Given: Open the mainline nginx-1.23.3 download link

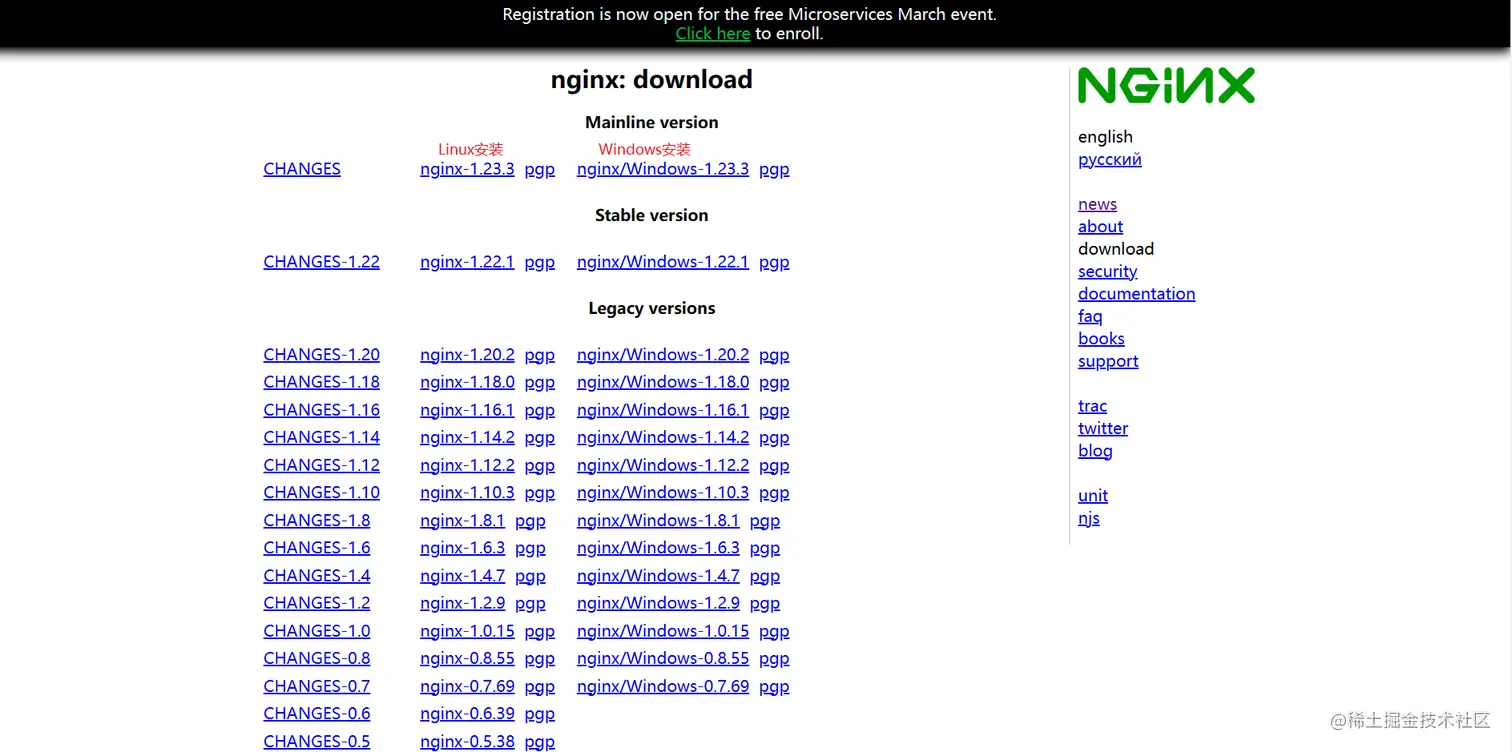Looking at the screenshot, I should click(467, 169).
